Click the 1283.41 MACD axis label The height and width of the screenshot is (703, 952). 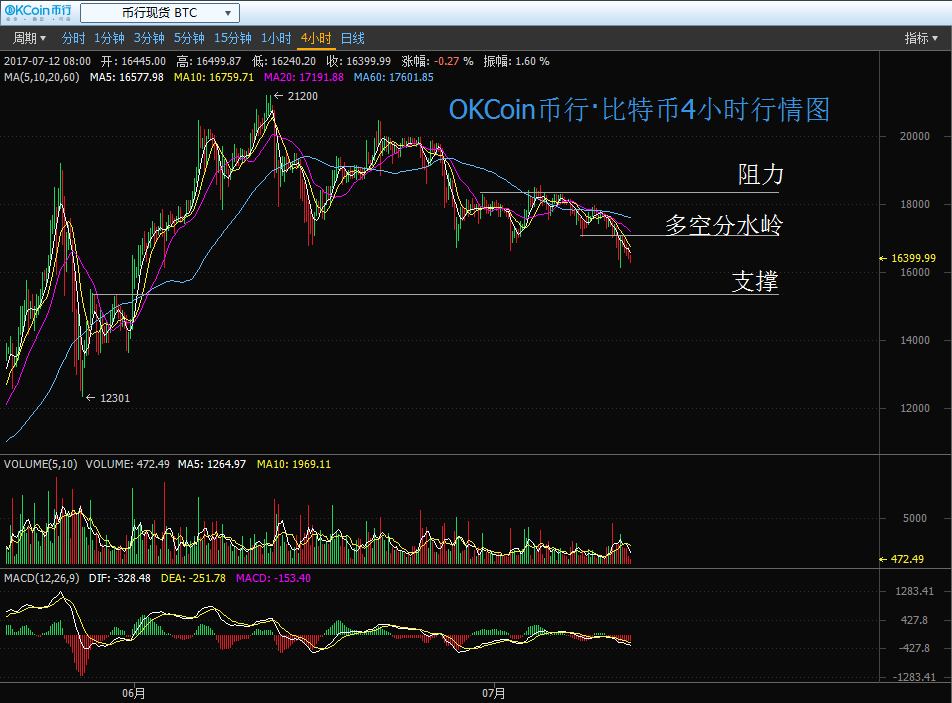point(914,591)
